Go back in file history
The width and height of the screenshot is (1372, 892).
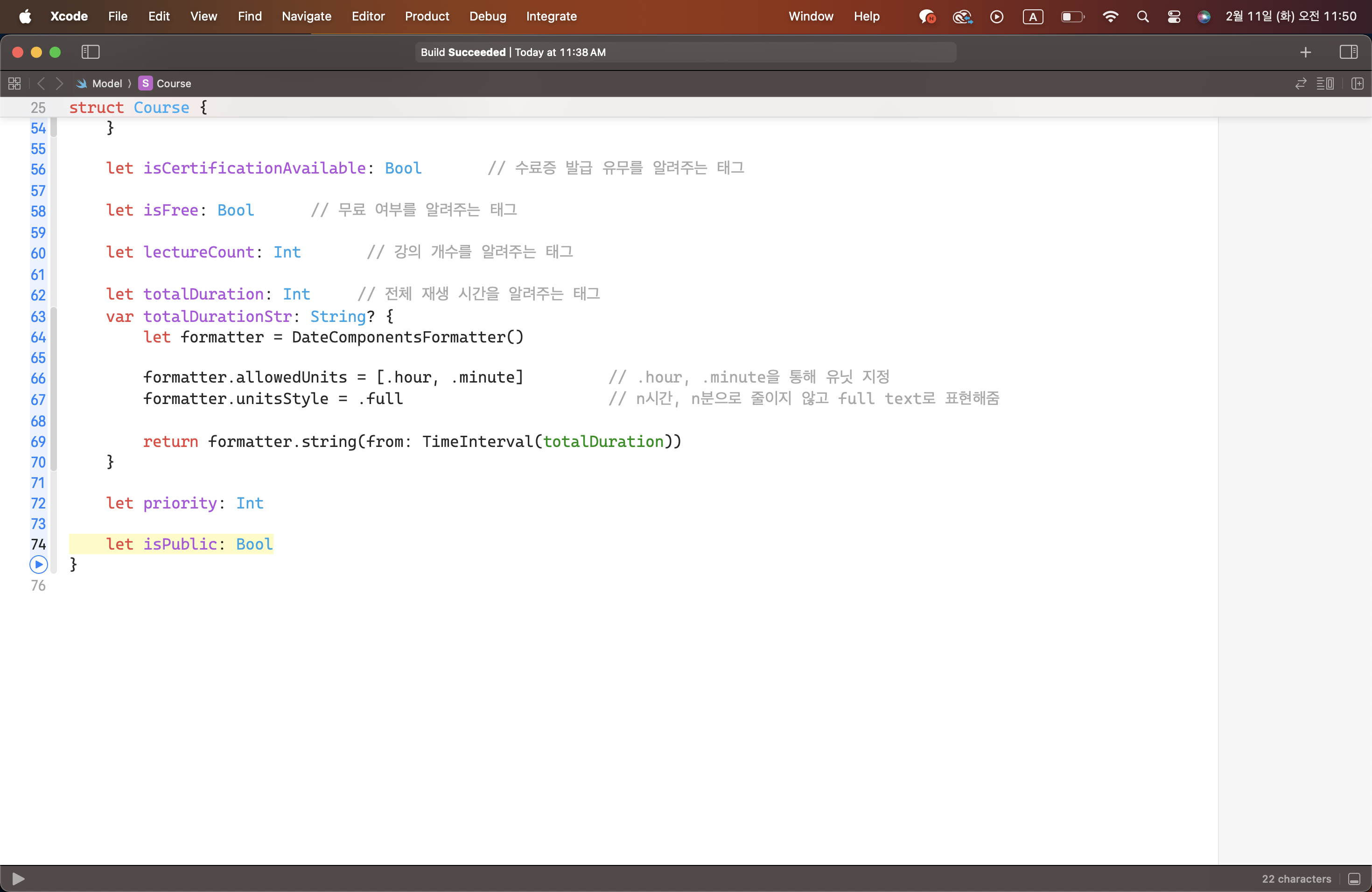[41, 84]
